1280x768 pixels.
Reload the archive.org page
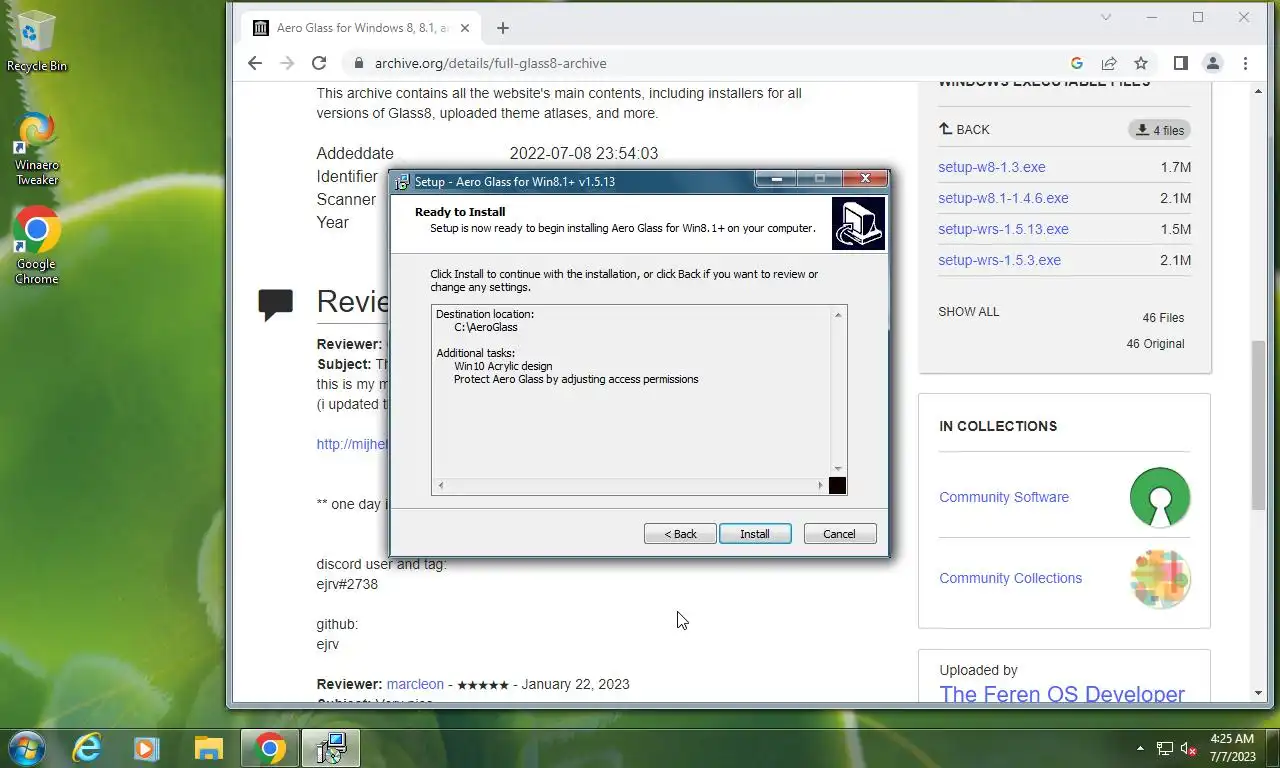click(319, 63)
